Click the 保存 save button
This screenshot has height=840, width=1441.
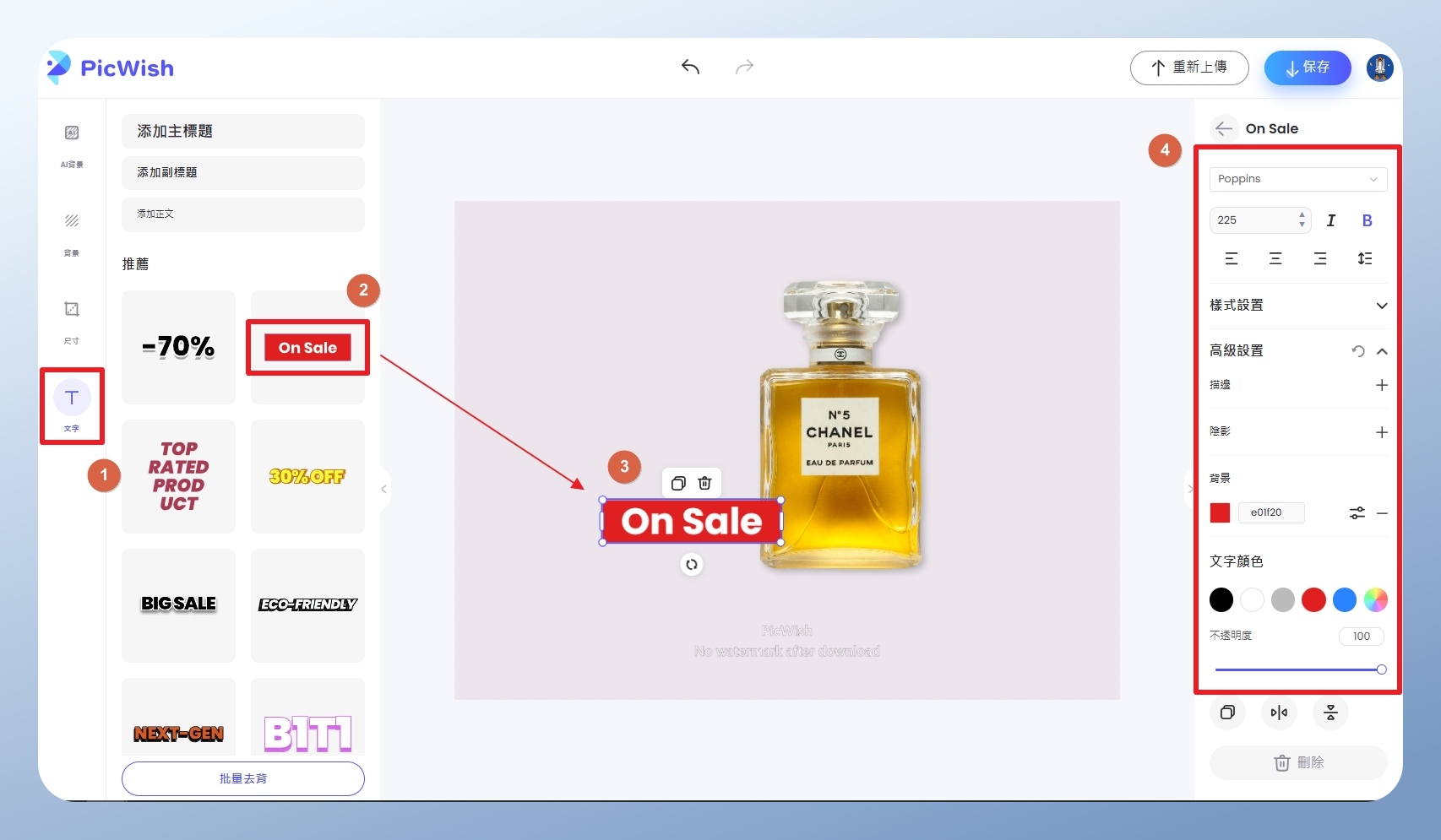tap(1307, 68)
